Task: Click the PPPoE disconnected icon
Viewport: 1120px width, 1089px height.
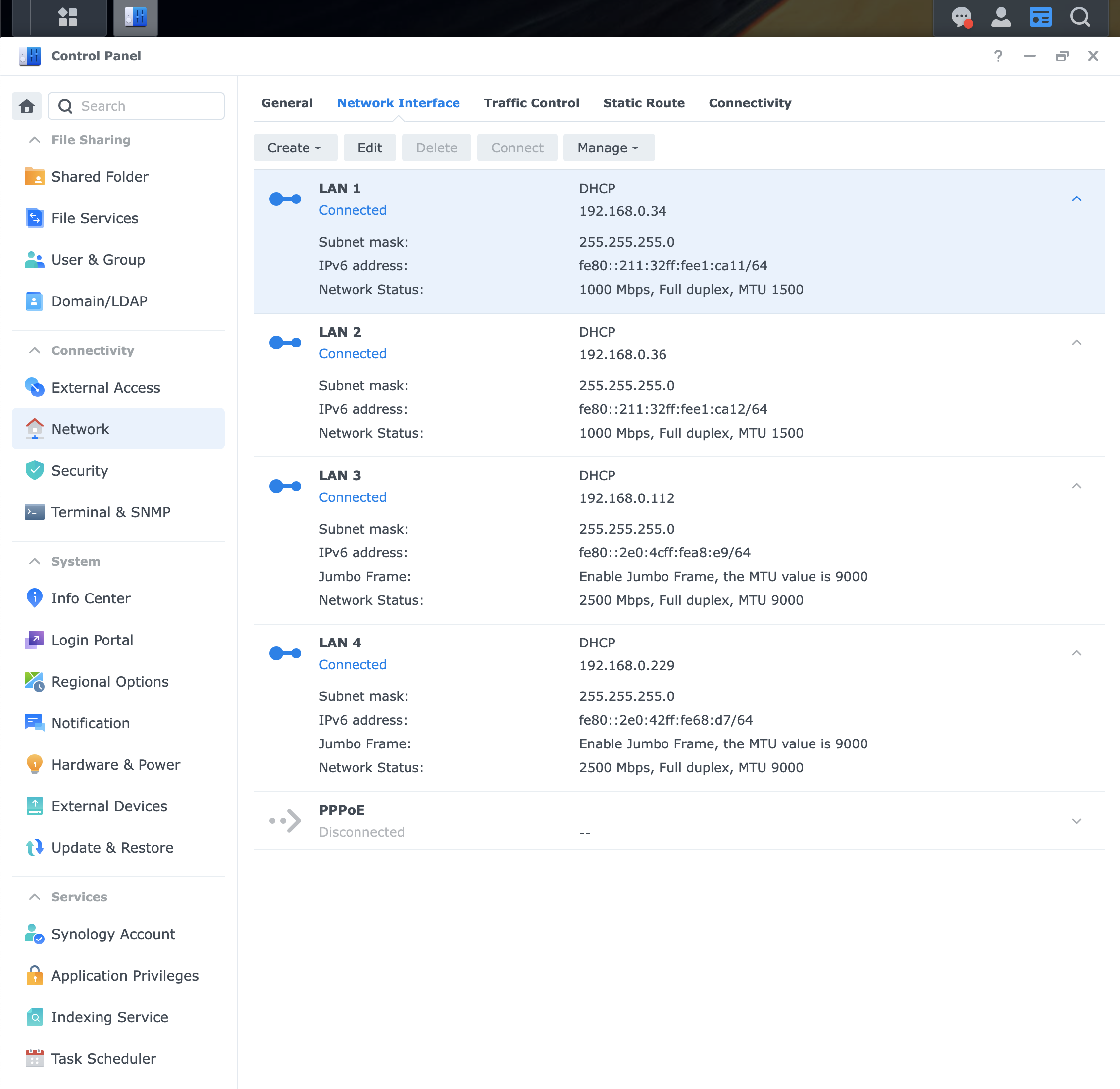Action: click(x=285, y=821)
